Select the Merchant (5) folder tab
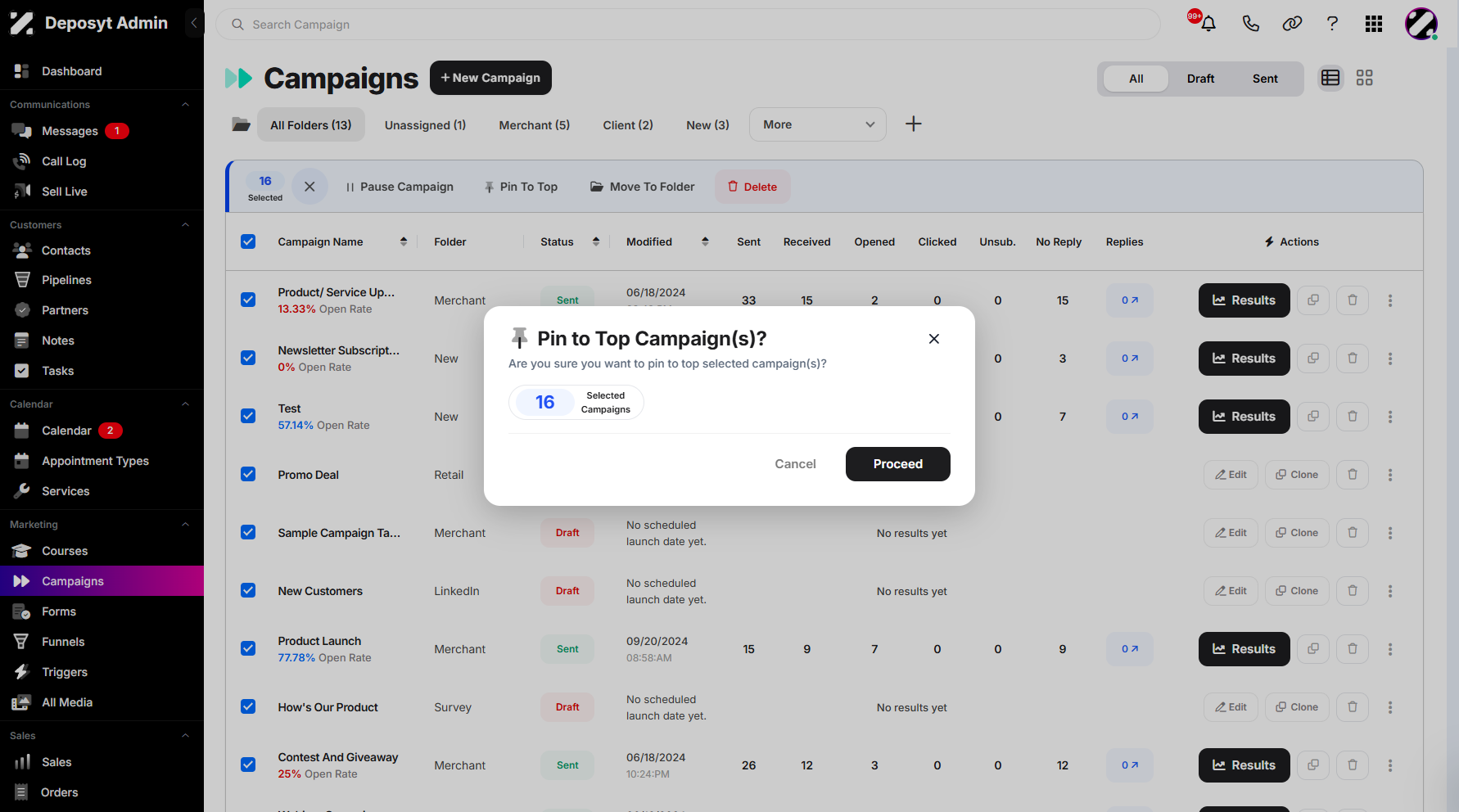 535,125
